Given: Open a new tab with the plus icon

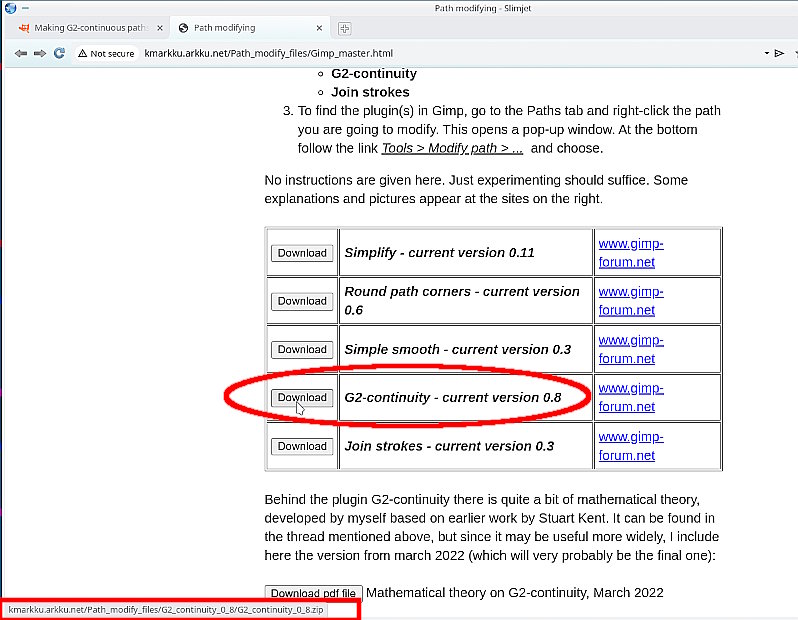Looking at the screenshot, I should [x=345, y=29].
